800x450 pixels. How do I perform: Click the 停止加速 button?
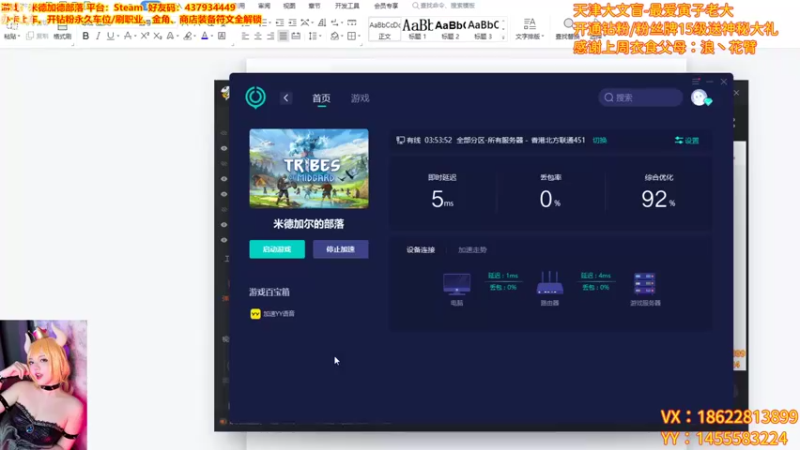[x=340, y=249]
